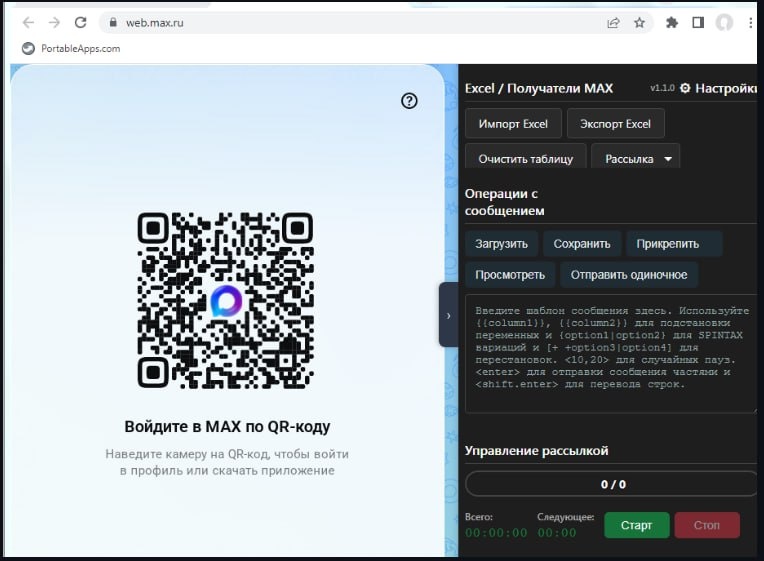Click the QR code image
Image resolution: width=764 pixels, height=561 pixels.
(226, 300)
